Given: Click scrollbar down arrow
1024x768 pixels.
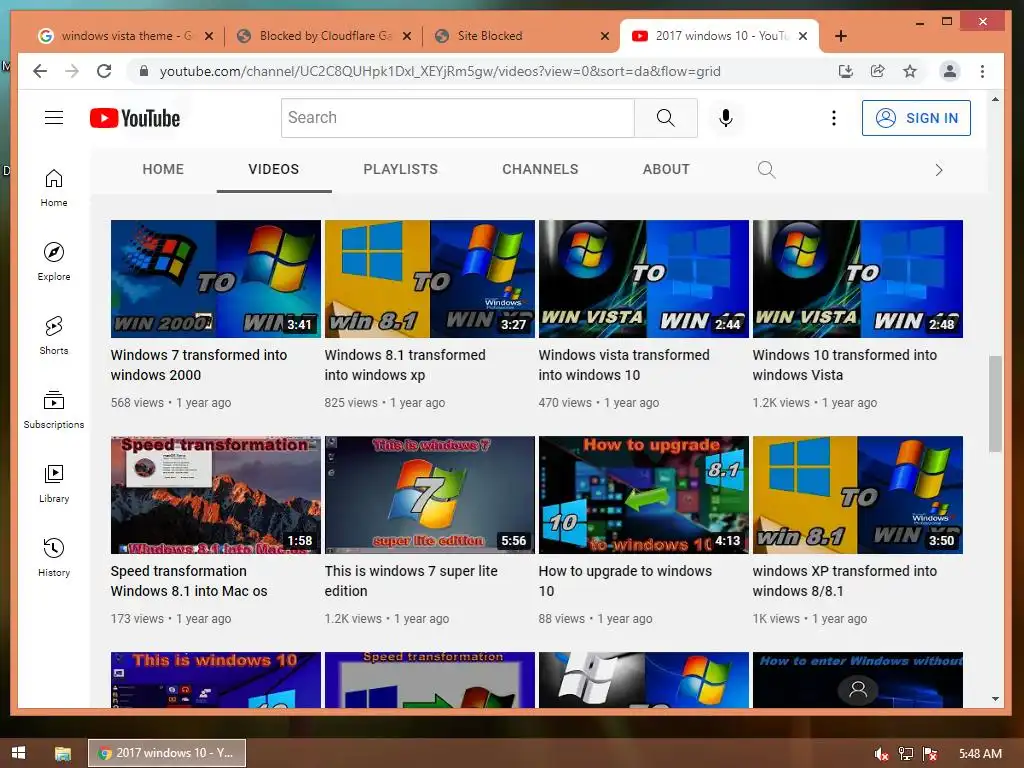Looking at the screenshot, I should (x=995, y=699).
